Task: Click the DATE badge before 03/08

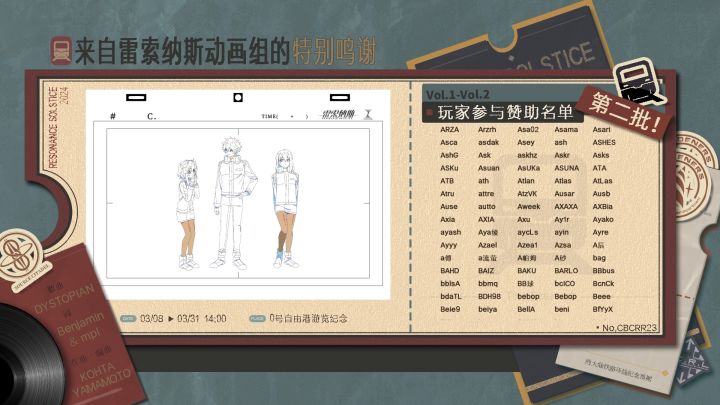Action: coord(128,318)
